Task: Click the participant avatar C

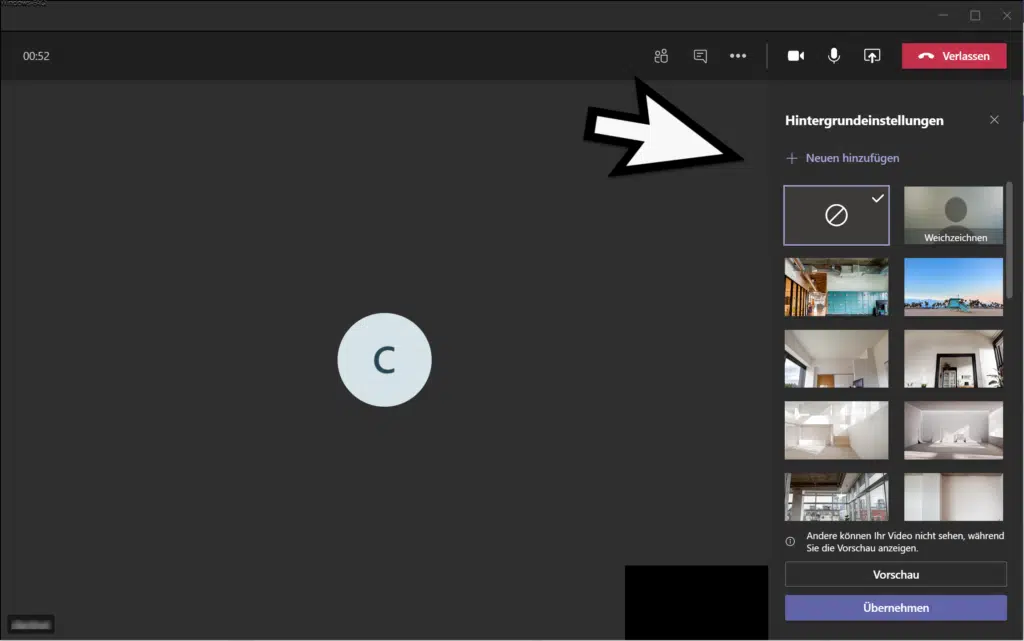Action: click(384, 360)
